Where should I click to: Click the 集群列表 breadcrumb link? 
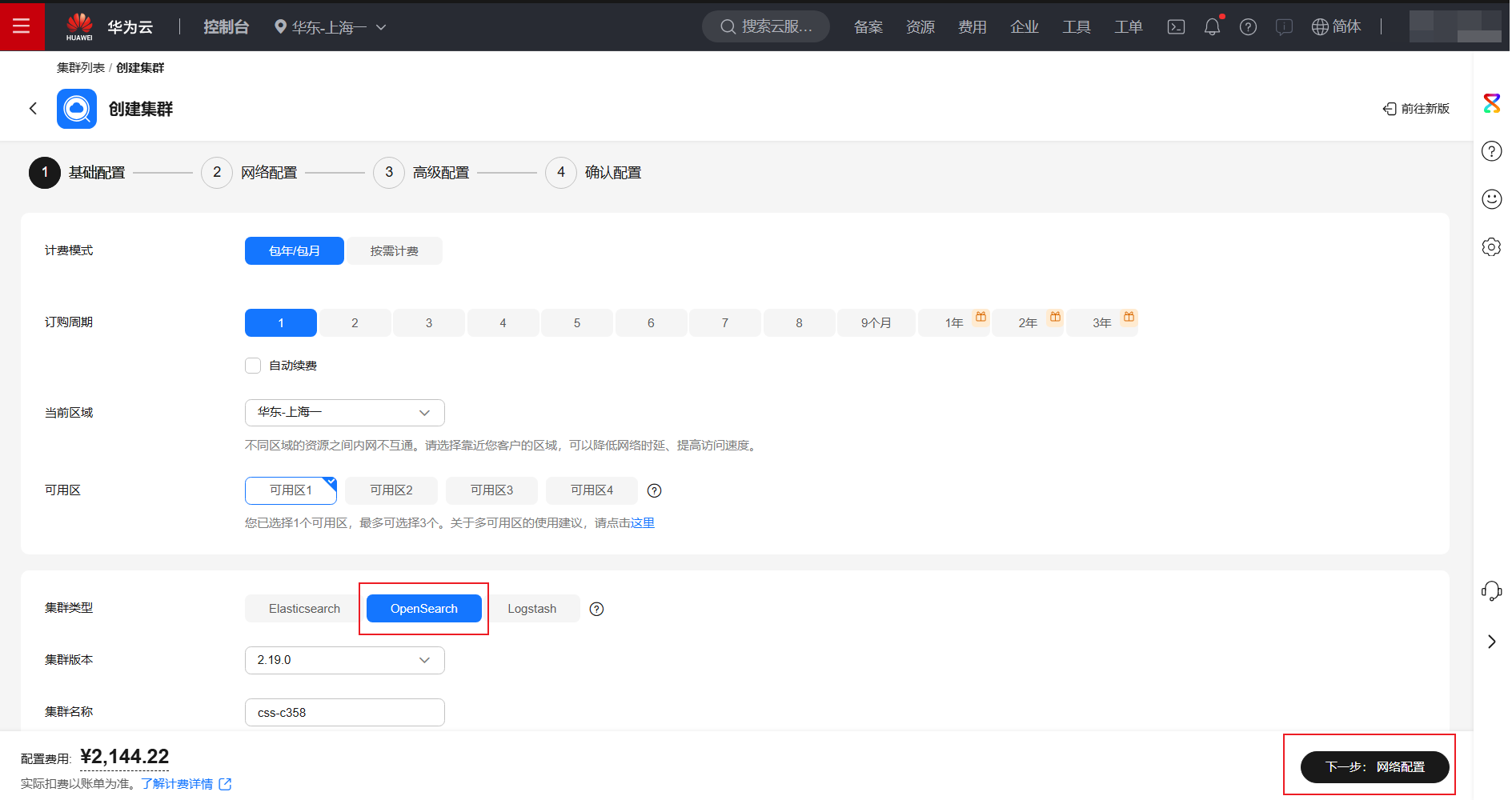click(81, 68)
